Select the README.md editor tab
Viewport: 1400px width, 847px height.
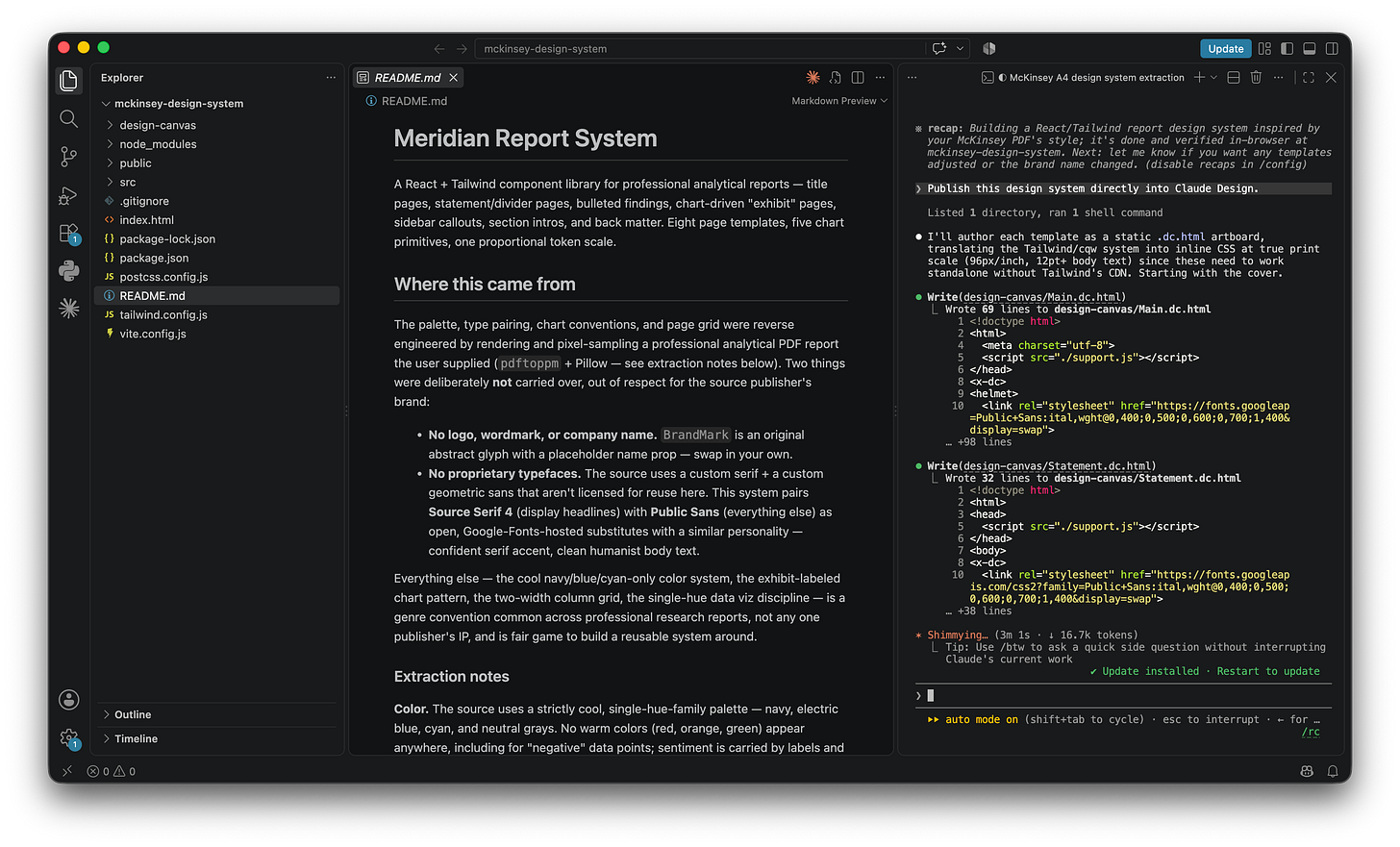point(408,77)
